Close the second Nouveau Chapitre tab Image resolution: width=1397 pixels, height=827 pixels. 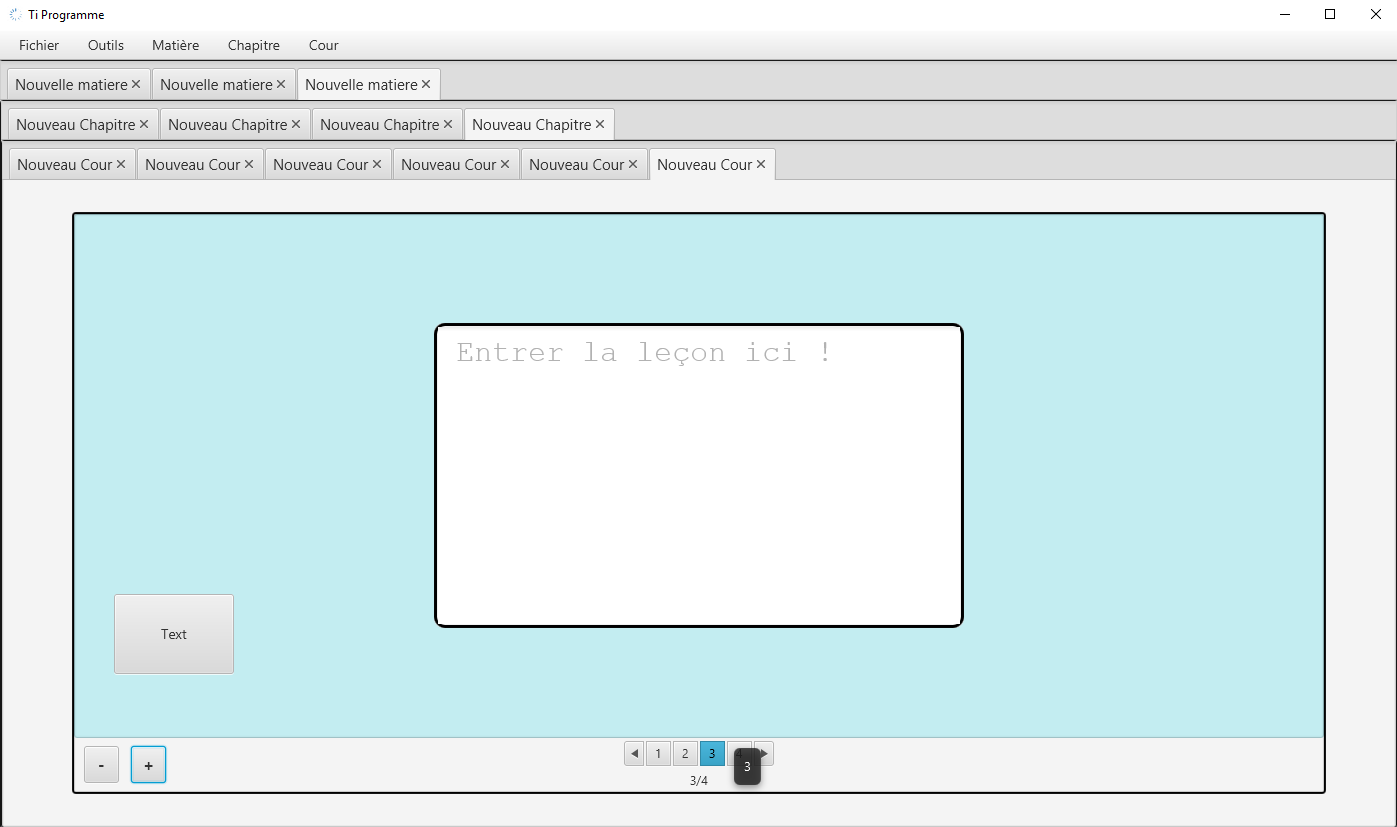point(296,125)
